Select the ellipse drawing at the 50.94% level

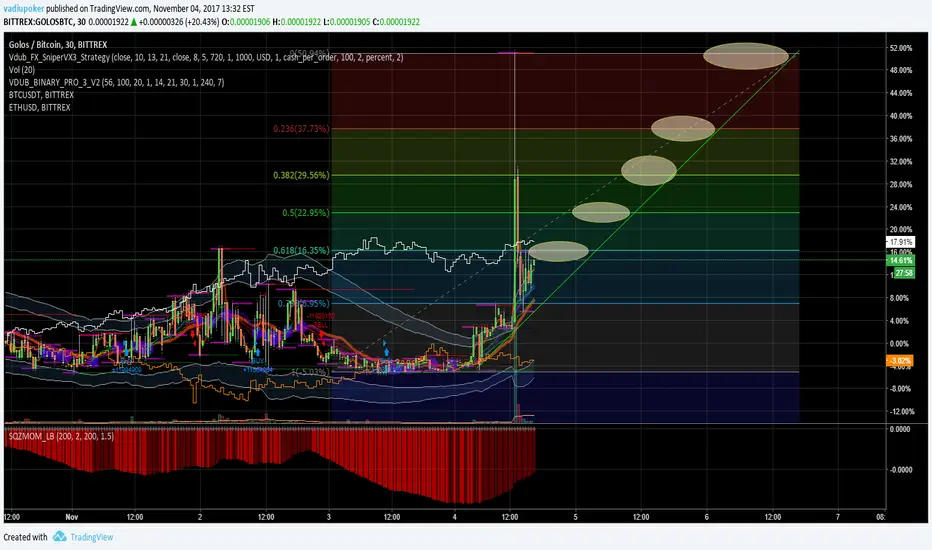pyautogui.click(x=746, y=56)
